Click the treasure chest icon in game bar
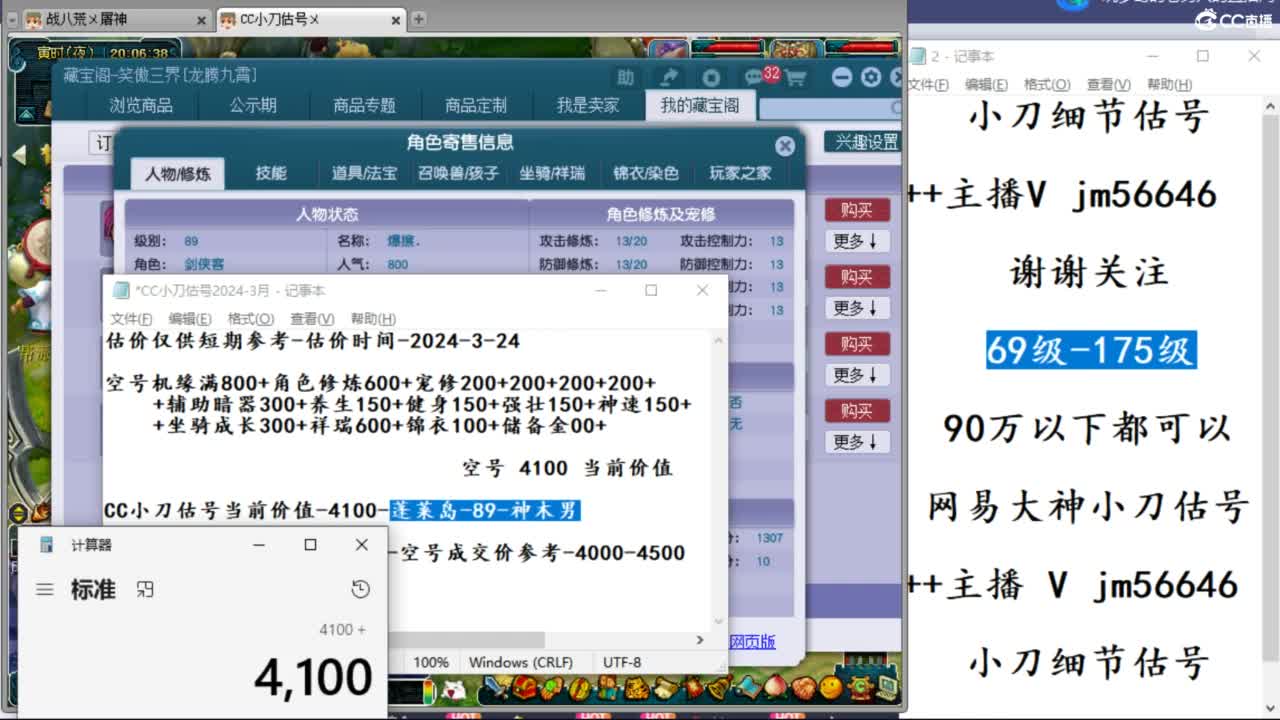The image size is (1280, 720). click(526, 688)
